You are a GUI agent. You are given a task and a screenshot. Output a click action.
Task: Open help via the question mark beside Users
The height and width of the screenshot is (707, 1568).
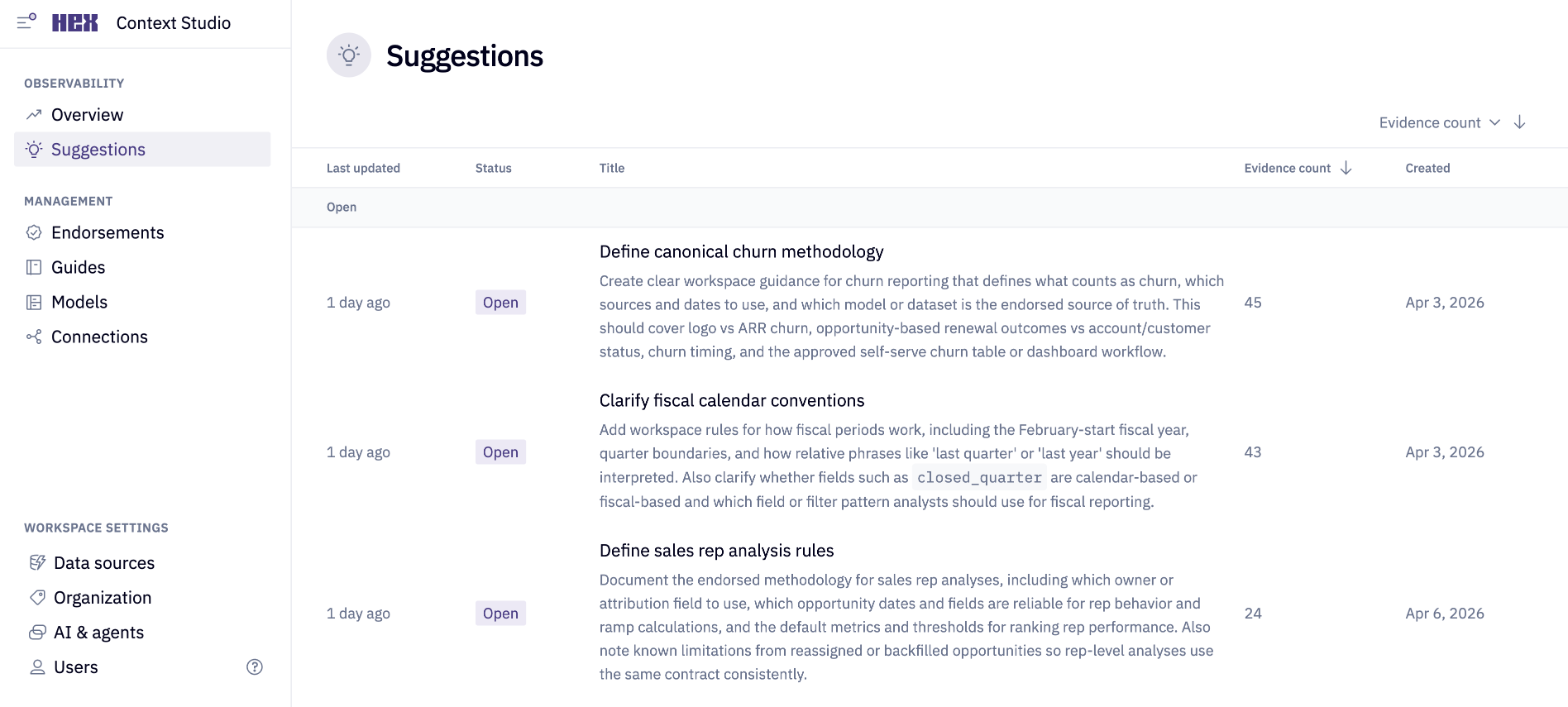(x=254, y=666)
